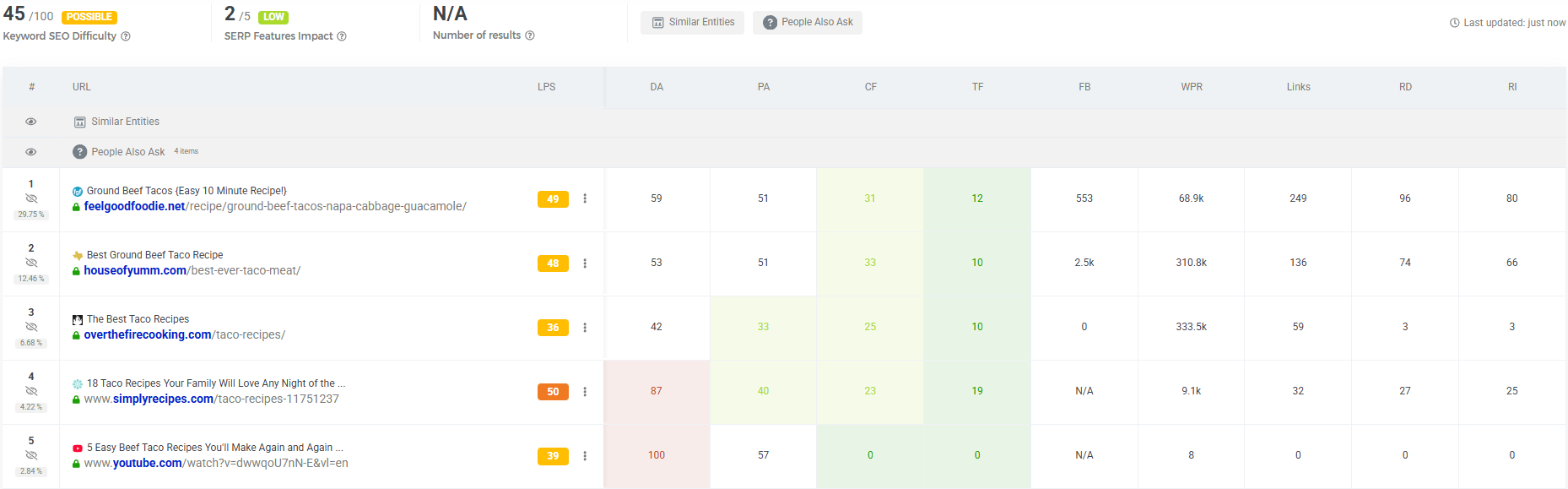Click the Similar Entities button at top

point(692,23)
